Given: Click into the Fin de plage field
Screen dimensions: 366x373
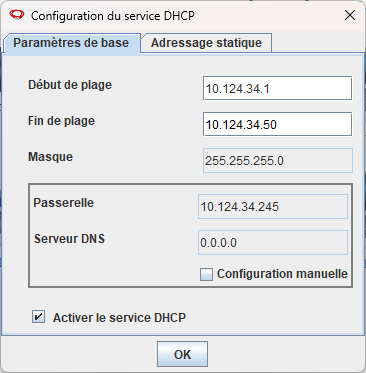Looking at the screenshot, I should click(277, 124).
